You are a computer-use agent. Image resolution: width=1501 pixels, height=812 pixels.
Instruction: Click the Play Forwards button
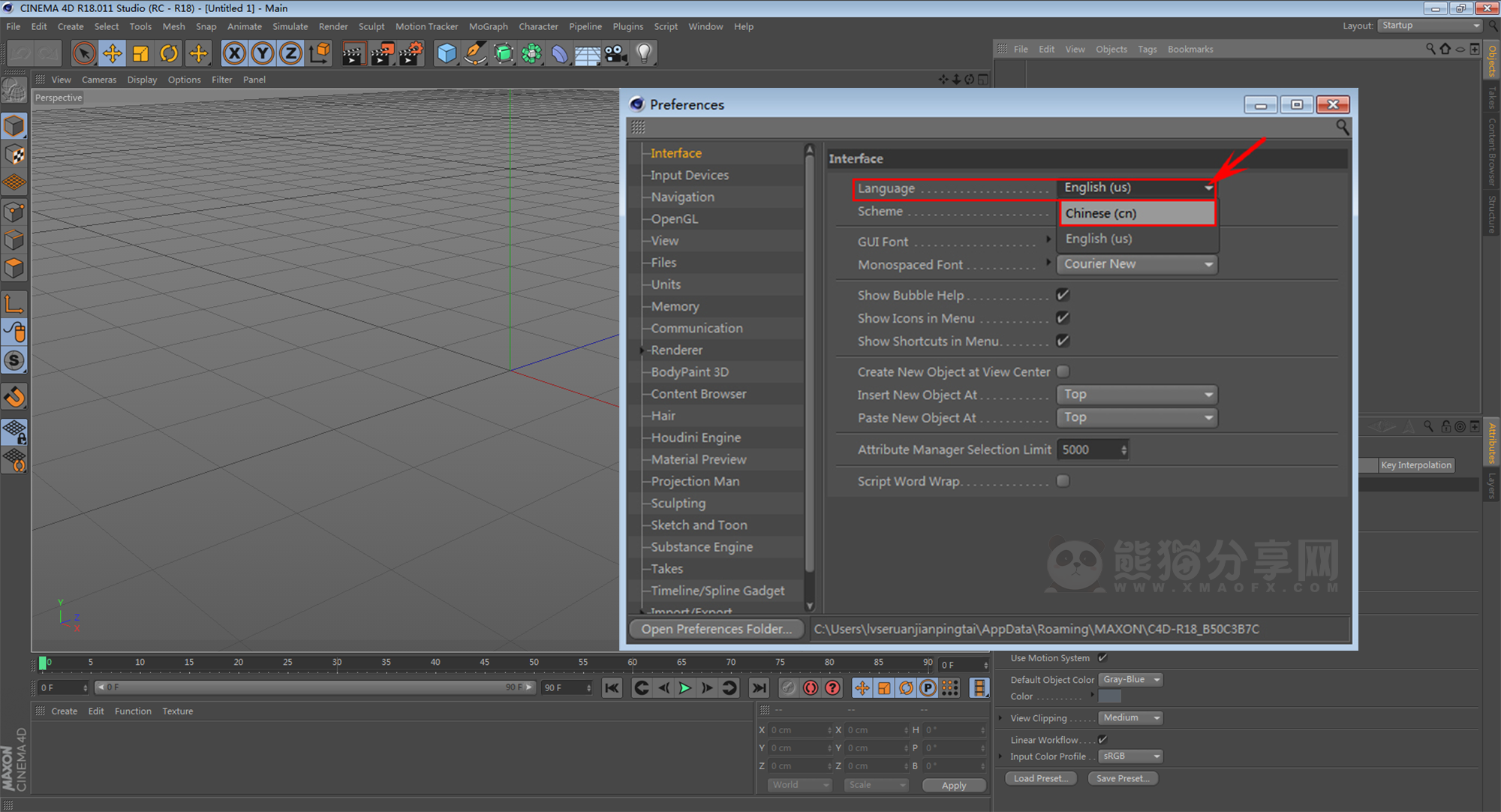click(685, 687)
